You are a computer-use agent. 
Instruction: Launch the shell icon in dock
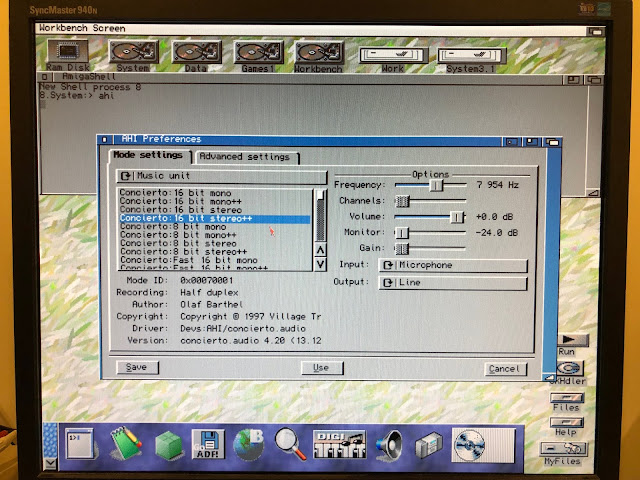[80, 443]
